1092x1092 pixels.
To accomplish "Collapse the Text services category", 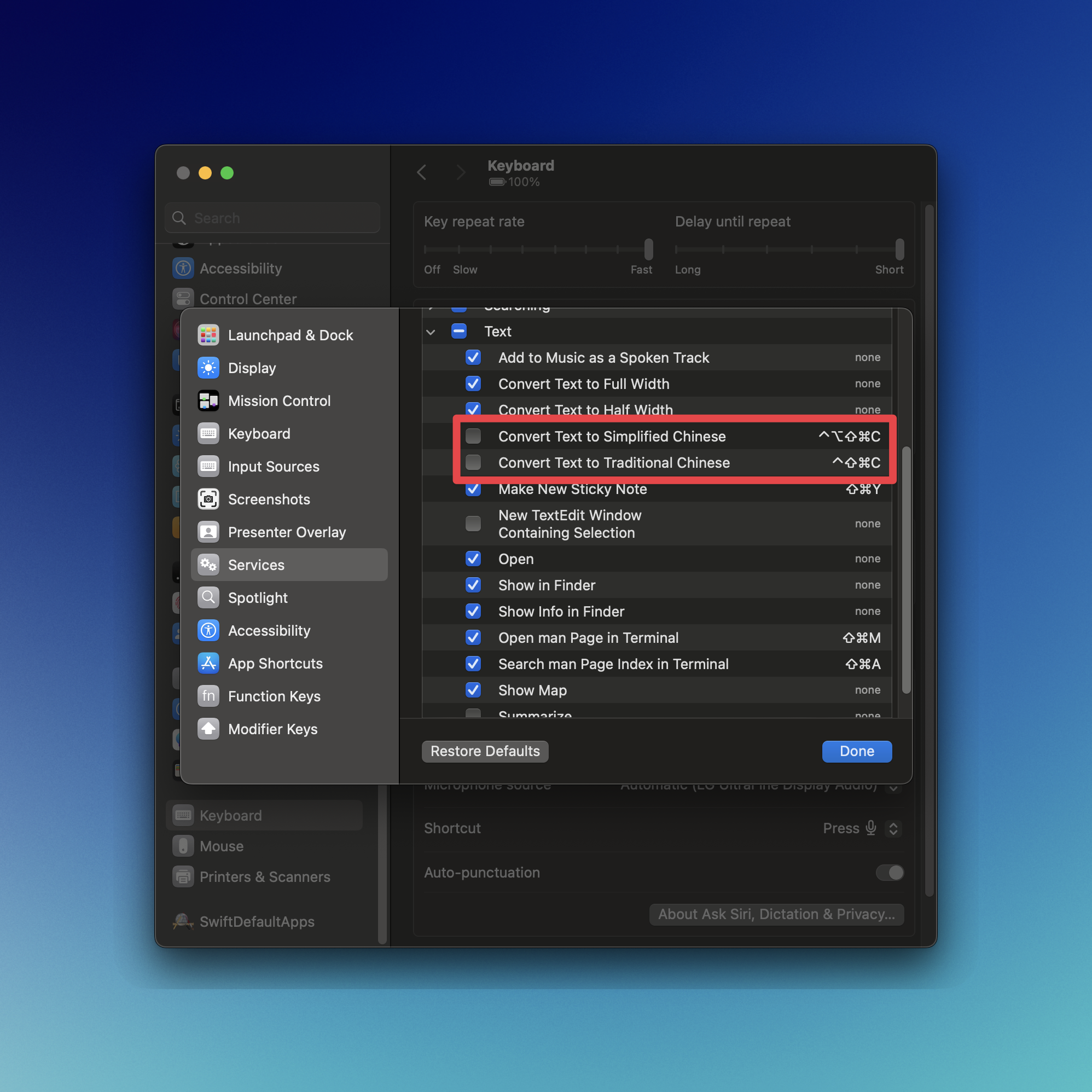I will click(431, 332).
